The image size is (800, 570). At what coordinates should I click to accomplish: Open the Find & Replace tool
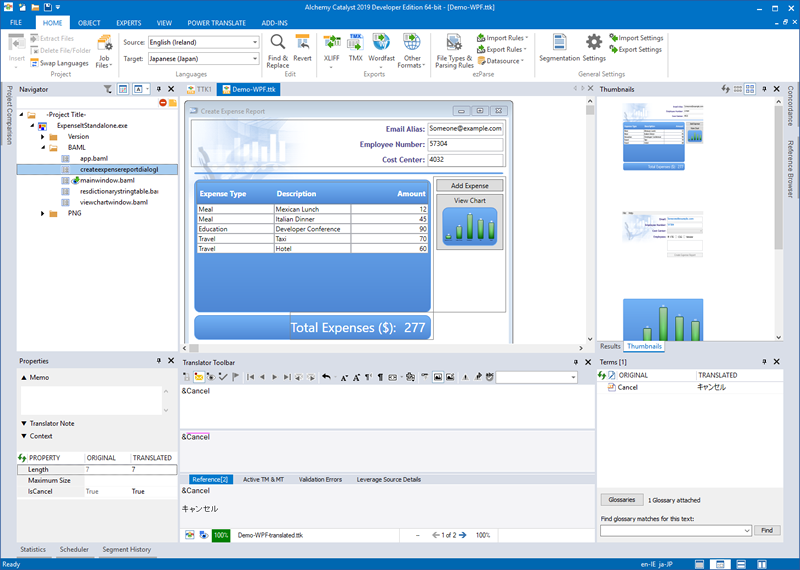click(x=278, y=51)
